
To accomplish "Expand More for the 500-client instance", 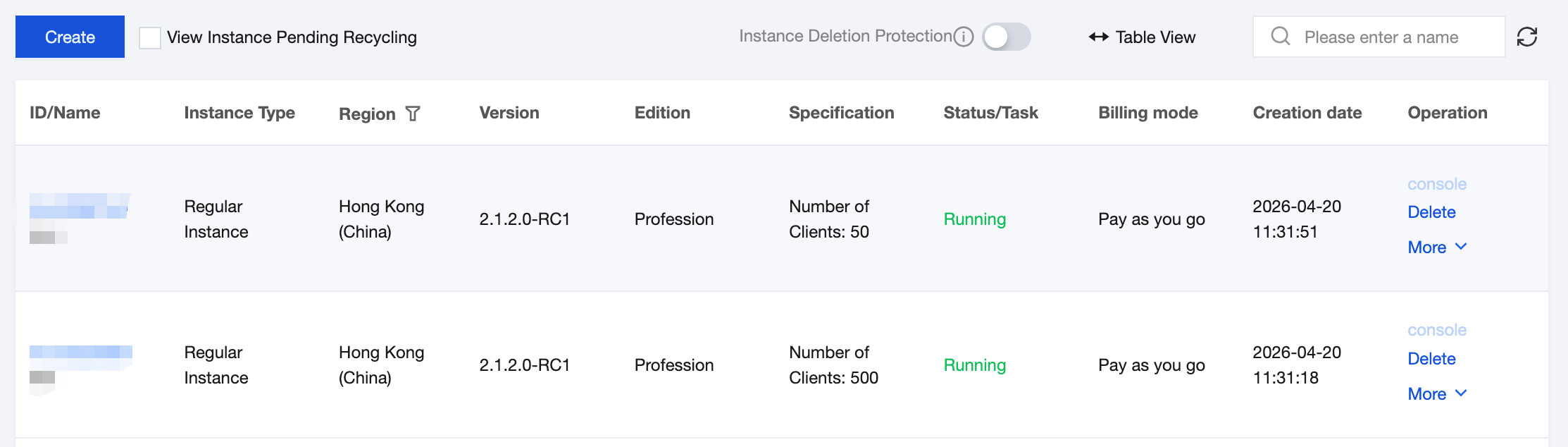I will pyautogui.click(x=1436, y=394).
